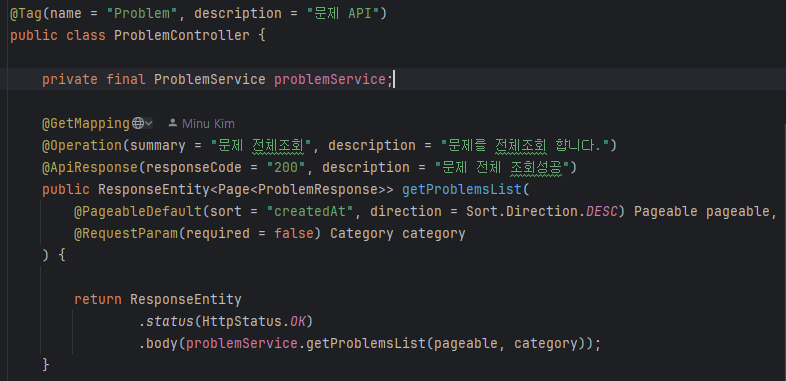The width and height of the screenshot is (786, 381).
Task: Click the "문제 전체조회" summary string
Action: 262,145
